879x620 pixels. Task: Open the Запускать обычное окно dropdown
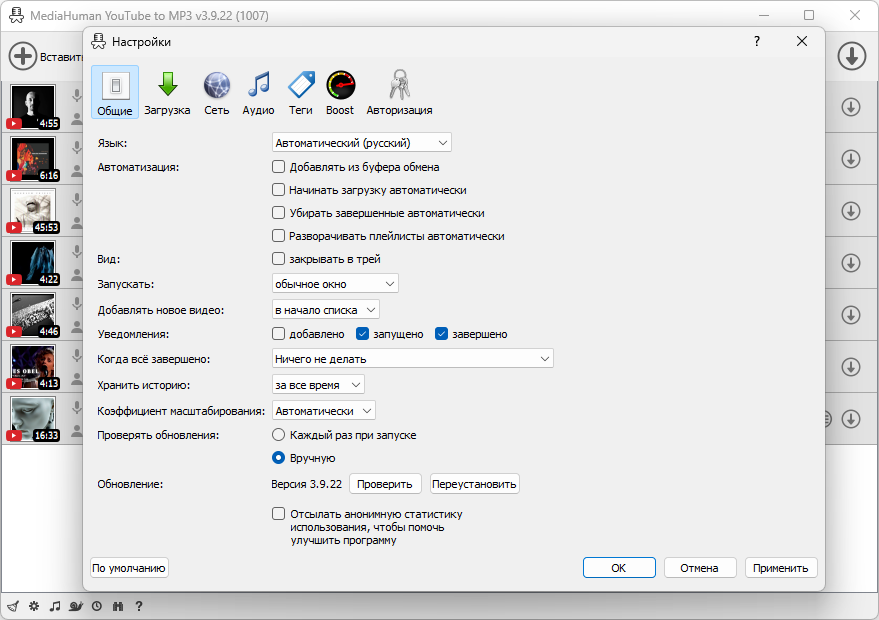tap(335, 284)
